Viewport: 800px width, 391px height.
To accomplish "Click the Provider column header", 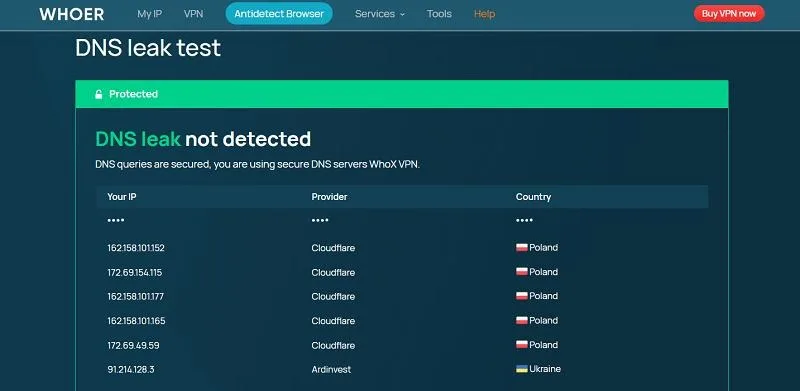I will 329,197.
